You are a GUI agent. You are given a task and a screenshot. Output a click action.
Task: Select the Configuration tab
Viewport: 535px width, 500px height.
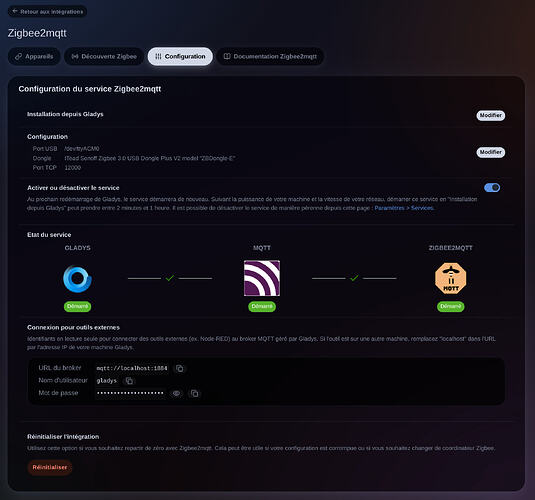[180, 56]
